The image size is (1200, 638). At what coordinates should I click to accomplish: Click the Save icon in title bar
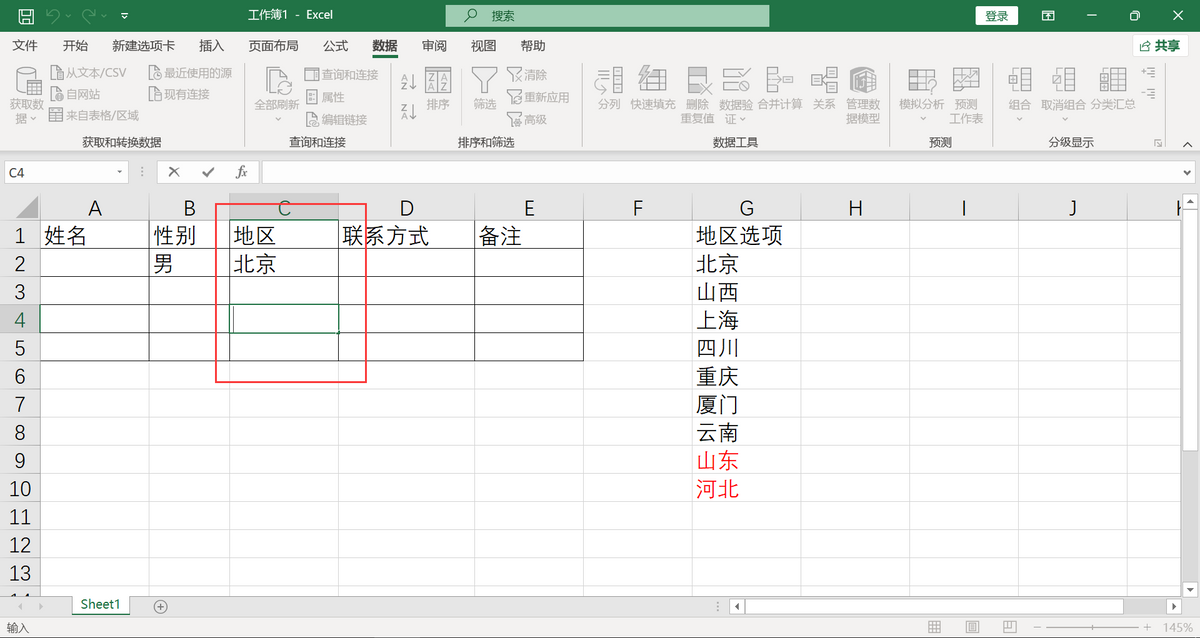click(26, 16)
